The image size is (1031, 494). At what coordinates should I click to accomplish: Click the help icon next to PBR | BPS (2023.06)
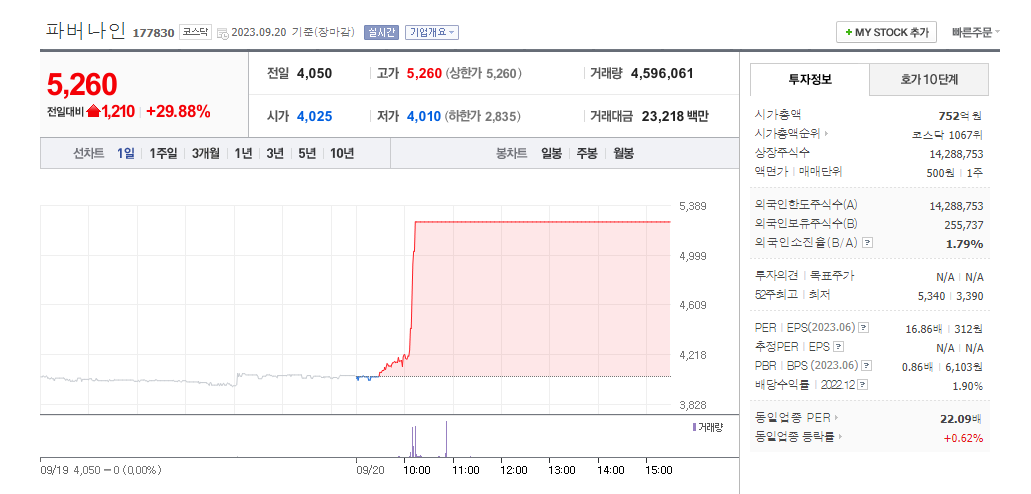(x=867, y=366)
